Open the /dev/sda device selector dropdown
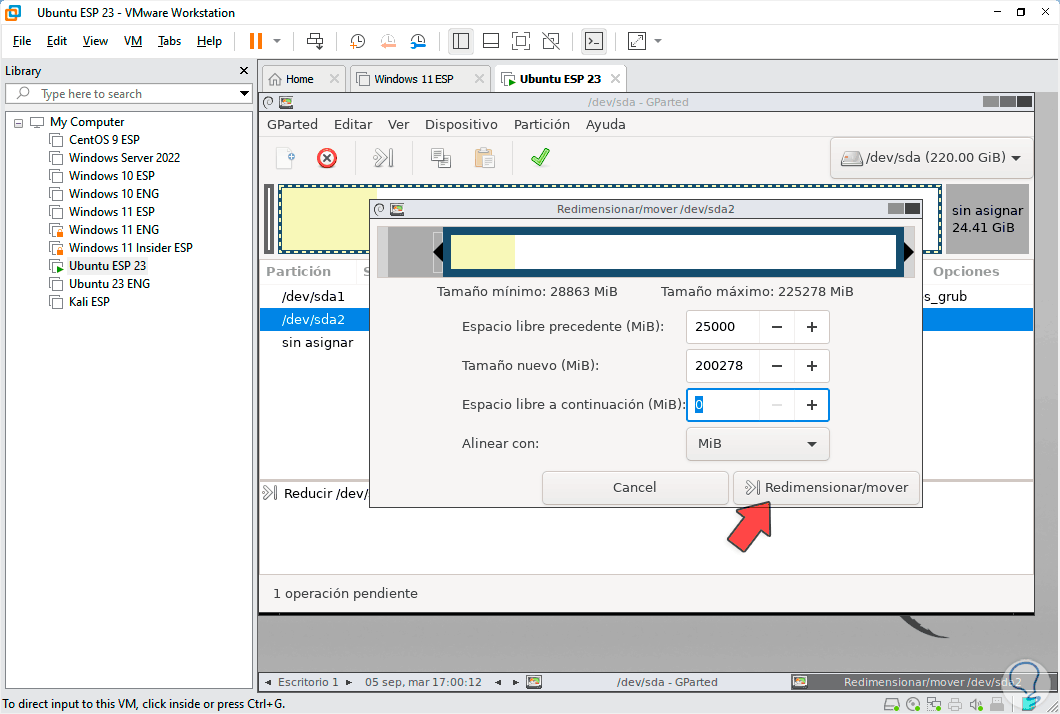The width and height of the screenshot is (1060, 714). point(931,158)
